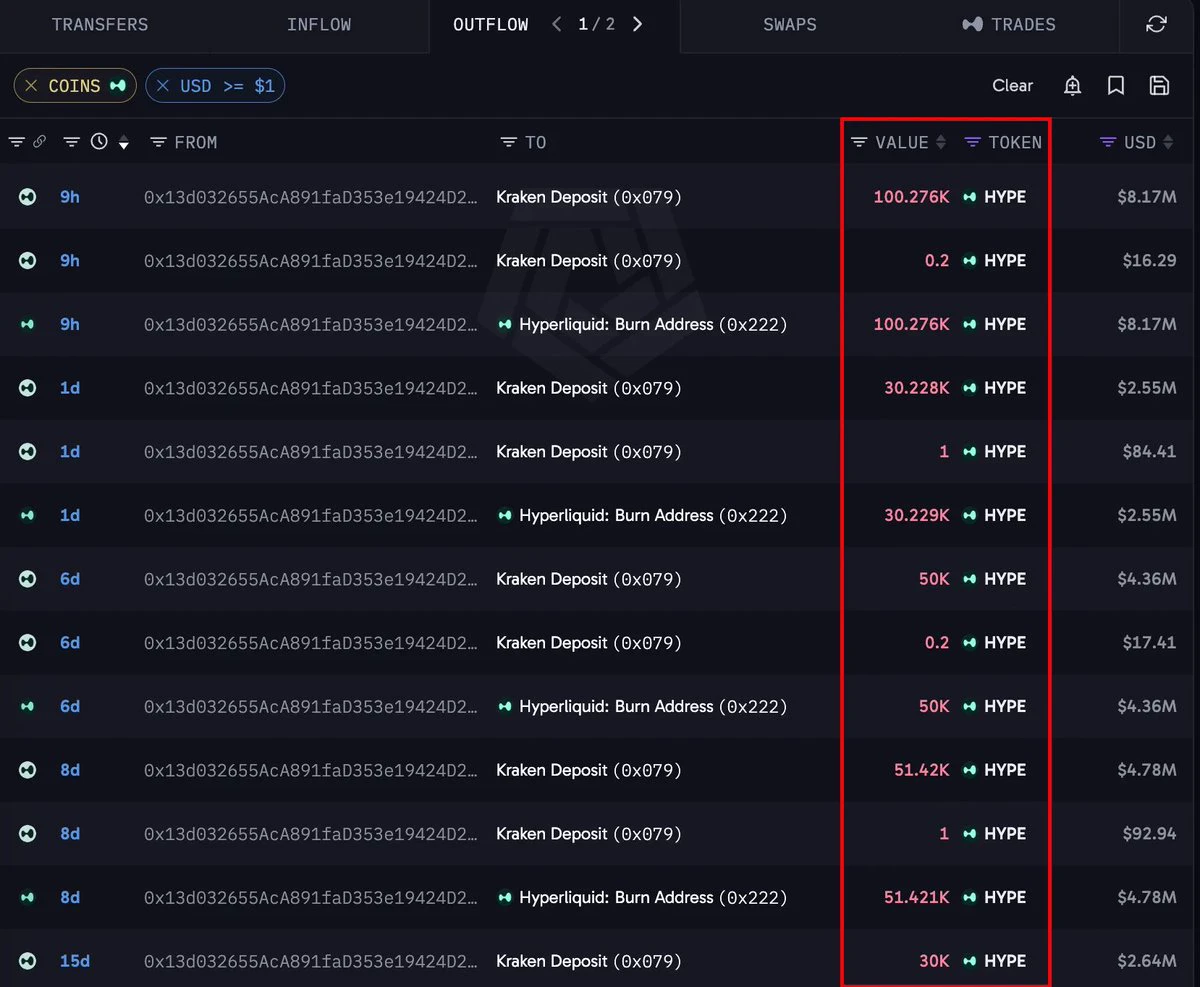Image resolution: width=1200 pixels, height=987 pixels.
Task: Click the Clear filters button
Action: [1012, 86]
